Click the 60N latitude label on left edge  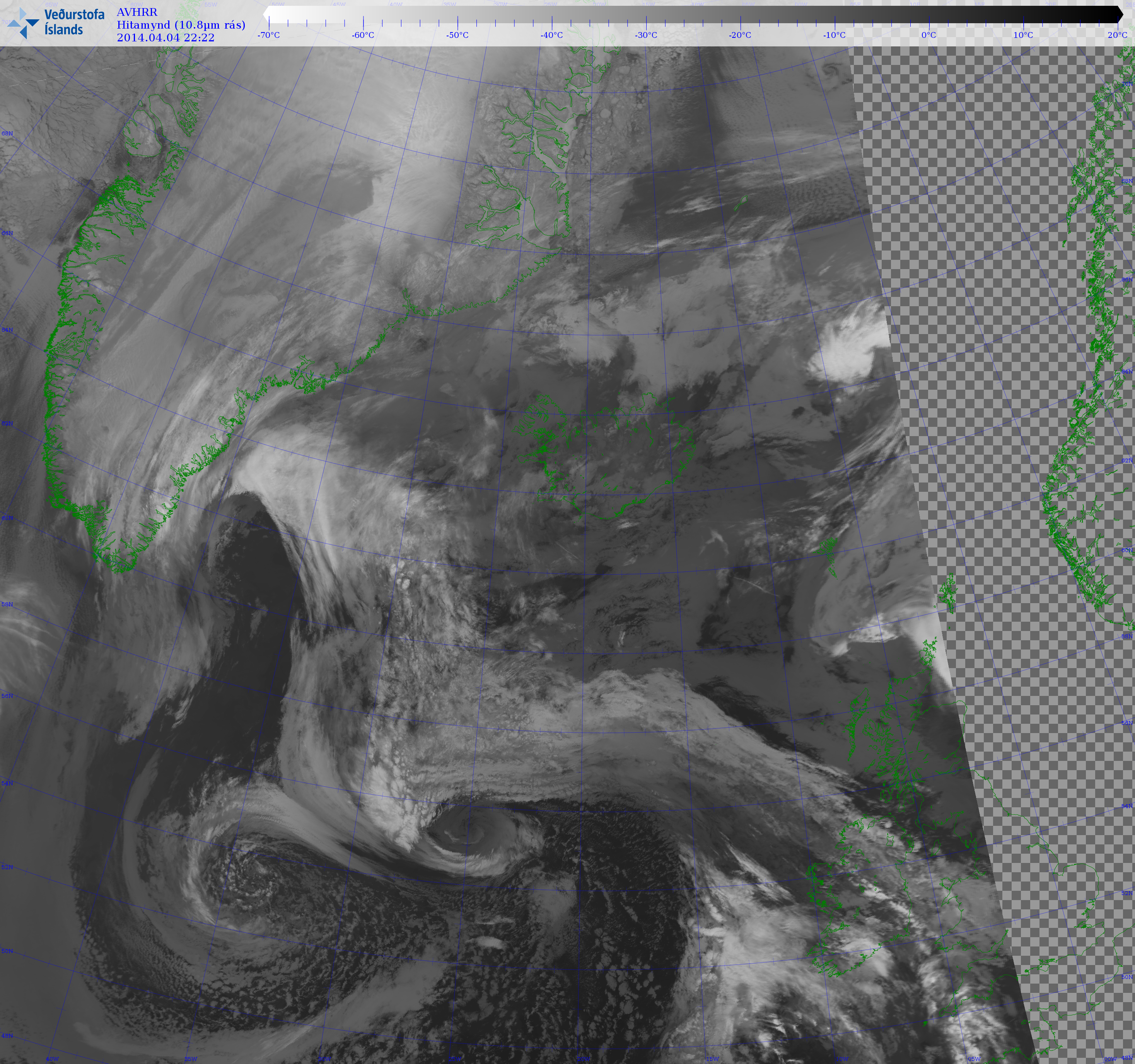[7, 518]
